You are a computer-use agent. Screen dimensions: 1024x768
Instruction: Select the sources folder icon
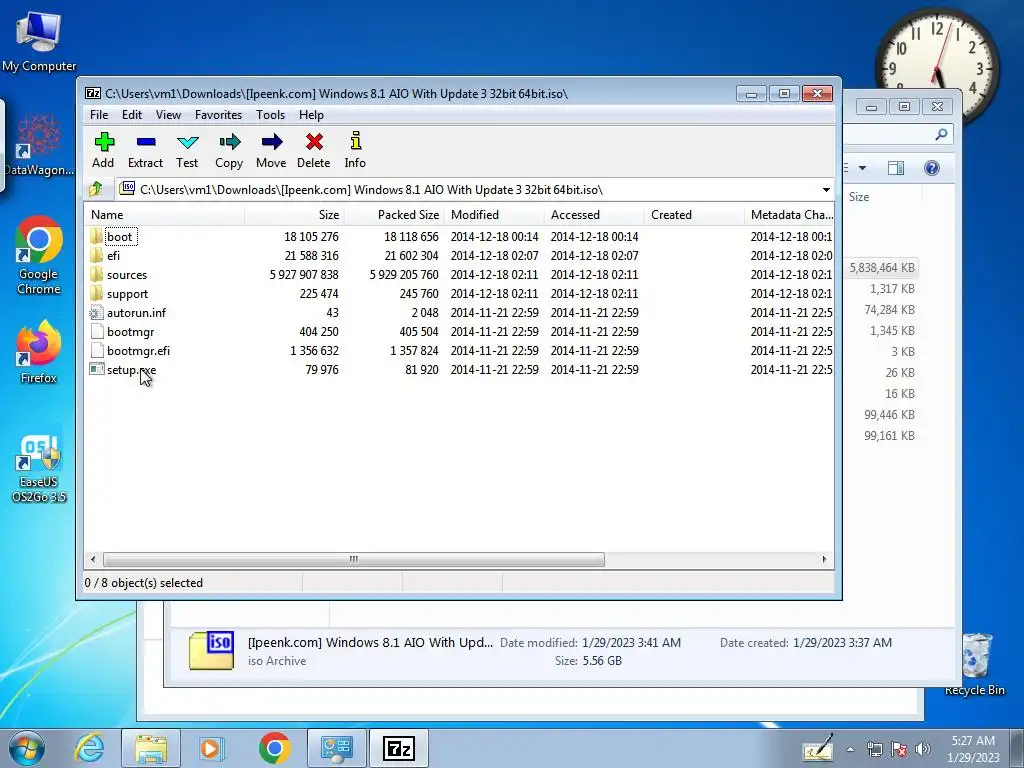pyautogui.click(x=97, y=274)
